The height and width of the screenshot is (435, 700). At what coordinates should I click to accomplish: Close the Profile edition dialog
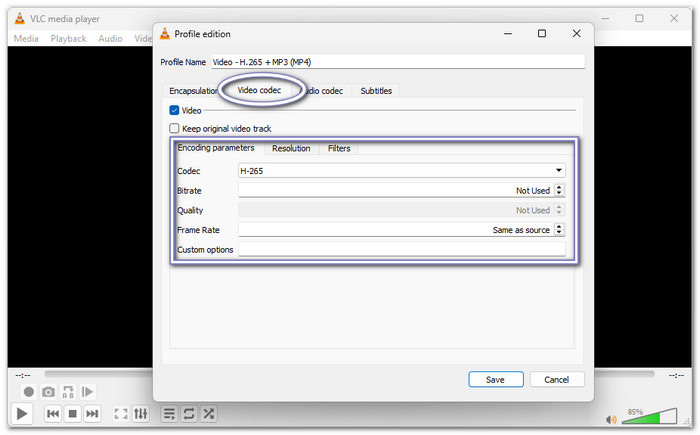click(576, 33)
